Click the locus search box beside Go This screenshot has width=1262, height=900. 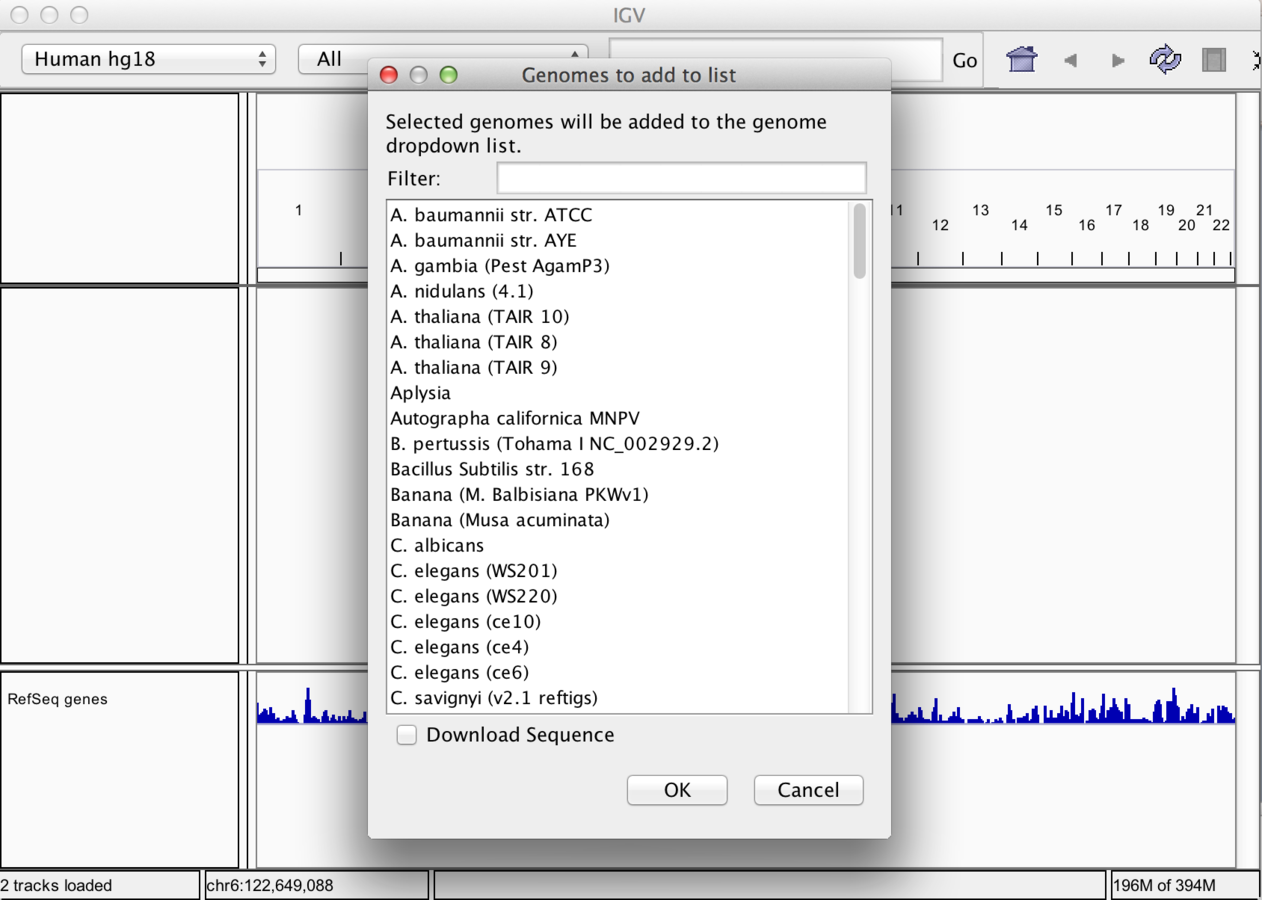pyautogui.click(x=776, y=59)
